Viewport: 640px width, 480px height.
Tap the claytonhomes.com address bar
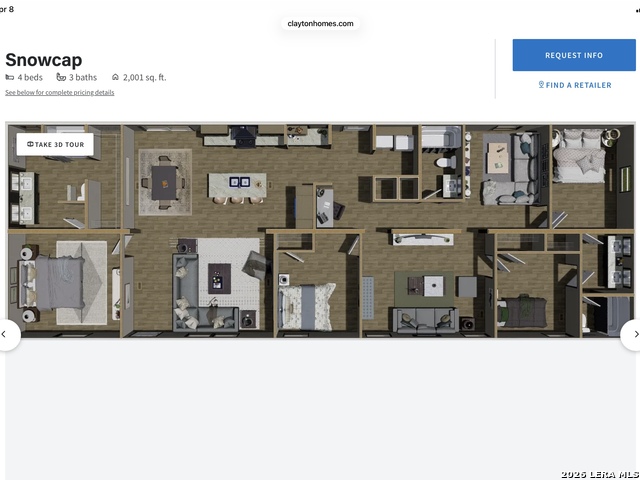pos(320,23)
